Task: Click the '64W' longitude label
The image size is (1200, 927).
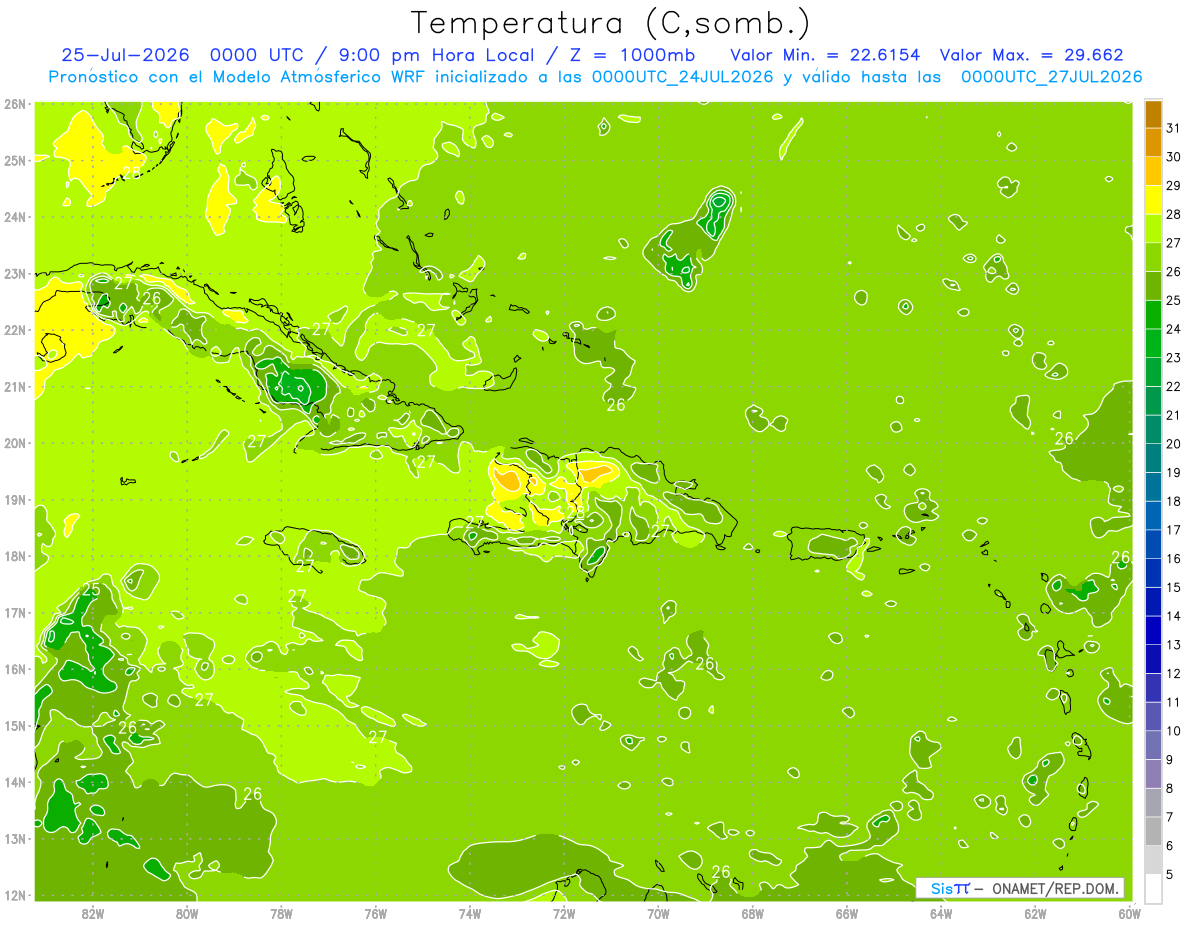Action: (941, 913)
